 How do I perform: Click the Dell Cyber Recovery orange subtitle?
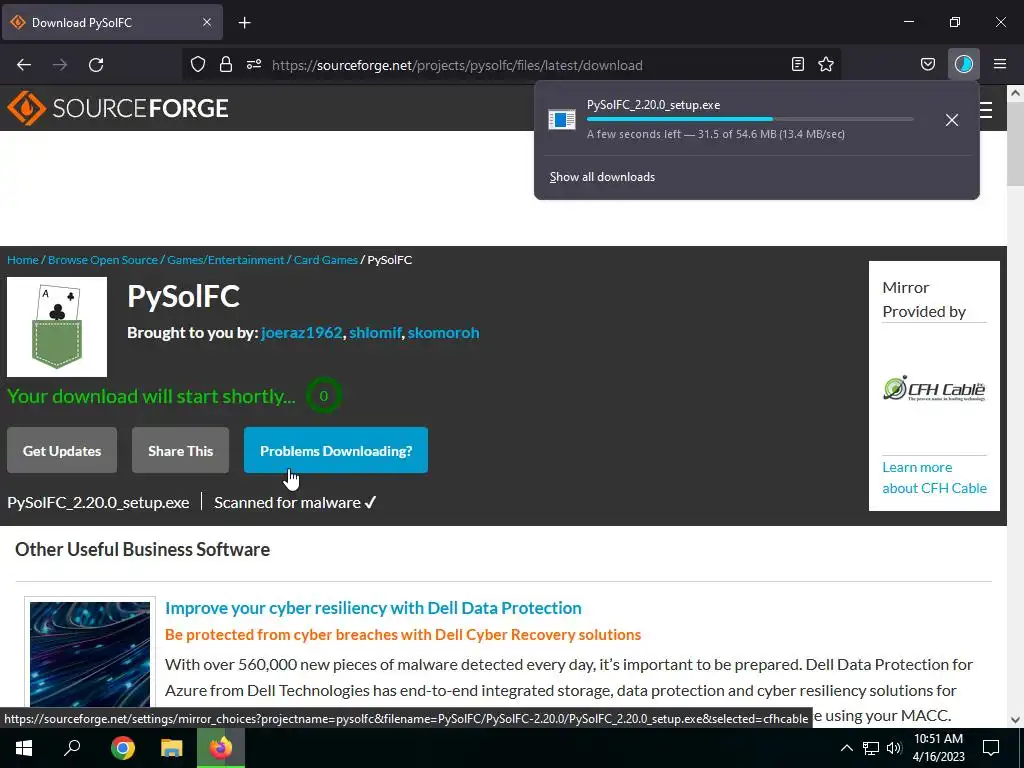[403, 635]
